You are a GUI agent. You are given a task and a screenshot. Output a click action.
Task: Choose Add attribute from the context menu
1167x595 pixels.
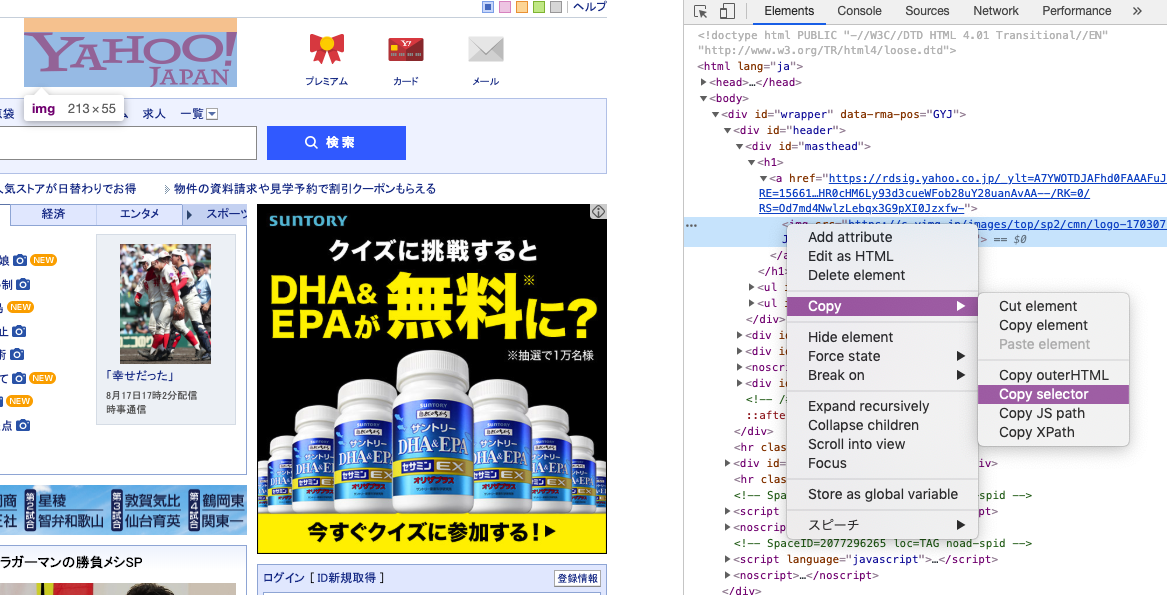coord(882,238)
